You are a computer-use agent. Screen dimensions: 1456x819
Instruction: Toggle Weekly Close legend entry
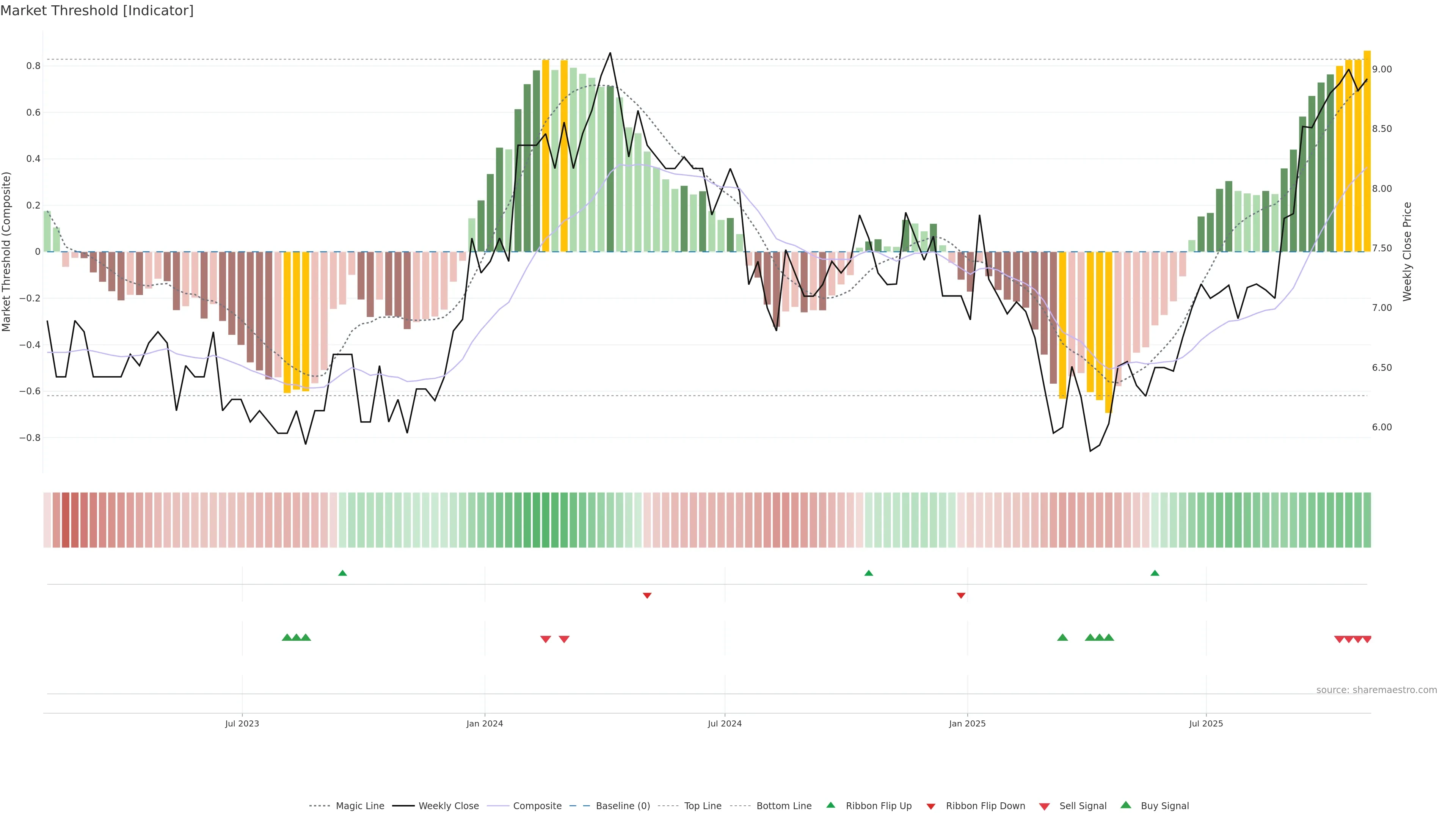(448, 806)
